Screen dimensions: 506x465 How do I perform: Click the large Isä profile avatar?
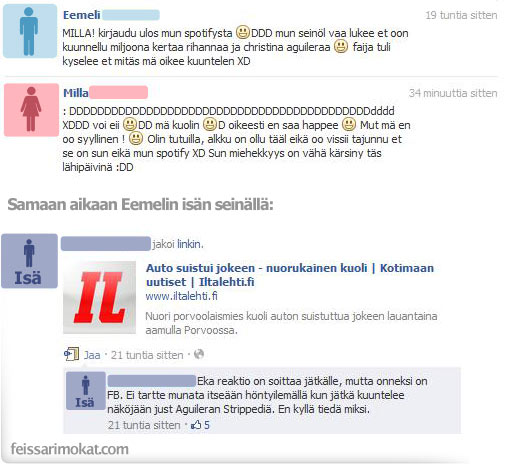29,261
